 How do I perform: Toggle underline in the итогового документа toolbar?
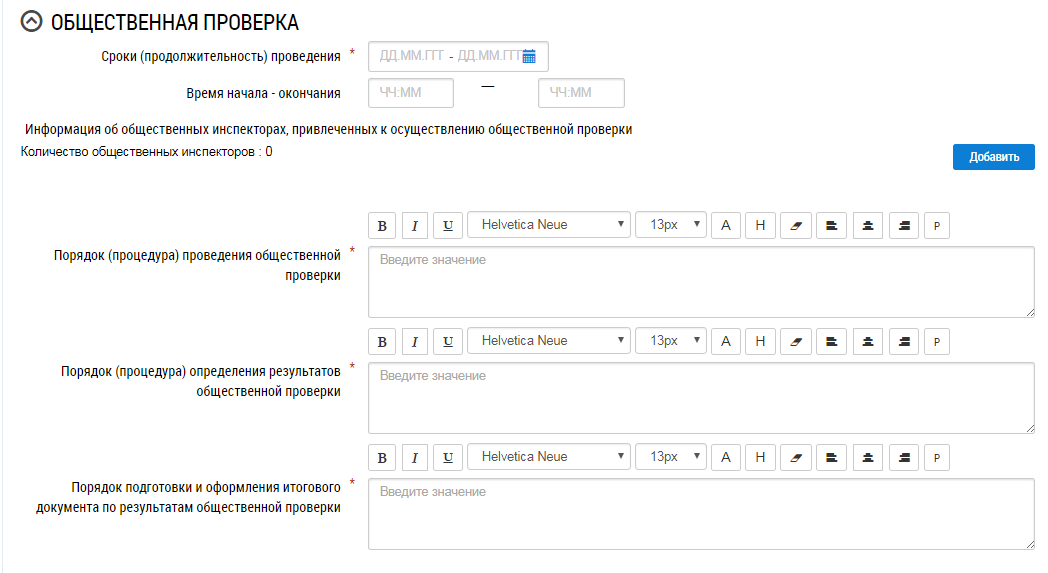[x=448, y=457]
